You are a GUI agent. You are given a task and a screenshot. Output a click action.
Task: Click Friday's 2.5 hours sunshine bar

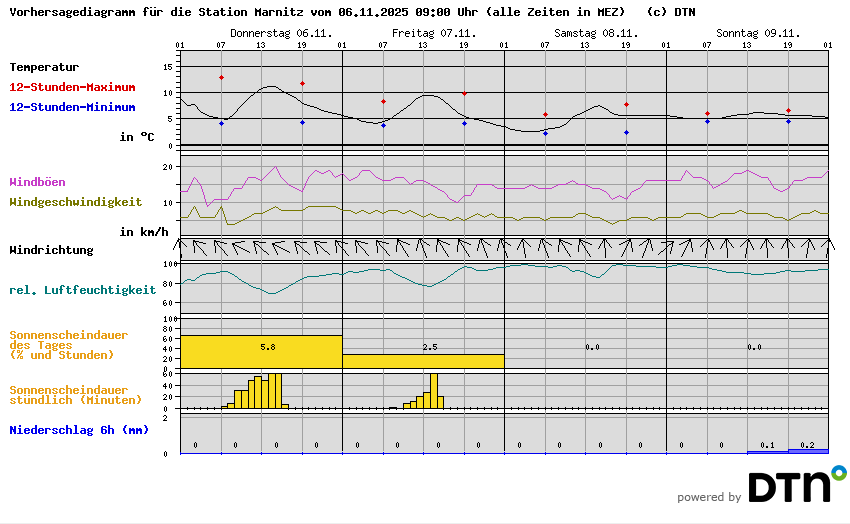pos(423,361)
